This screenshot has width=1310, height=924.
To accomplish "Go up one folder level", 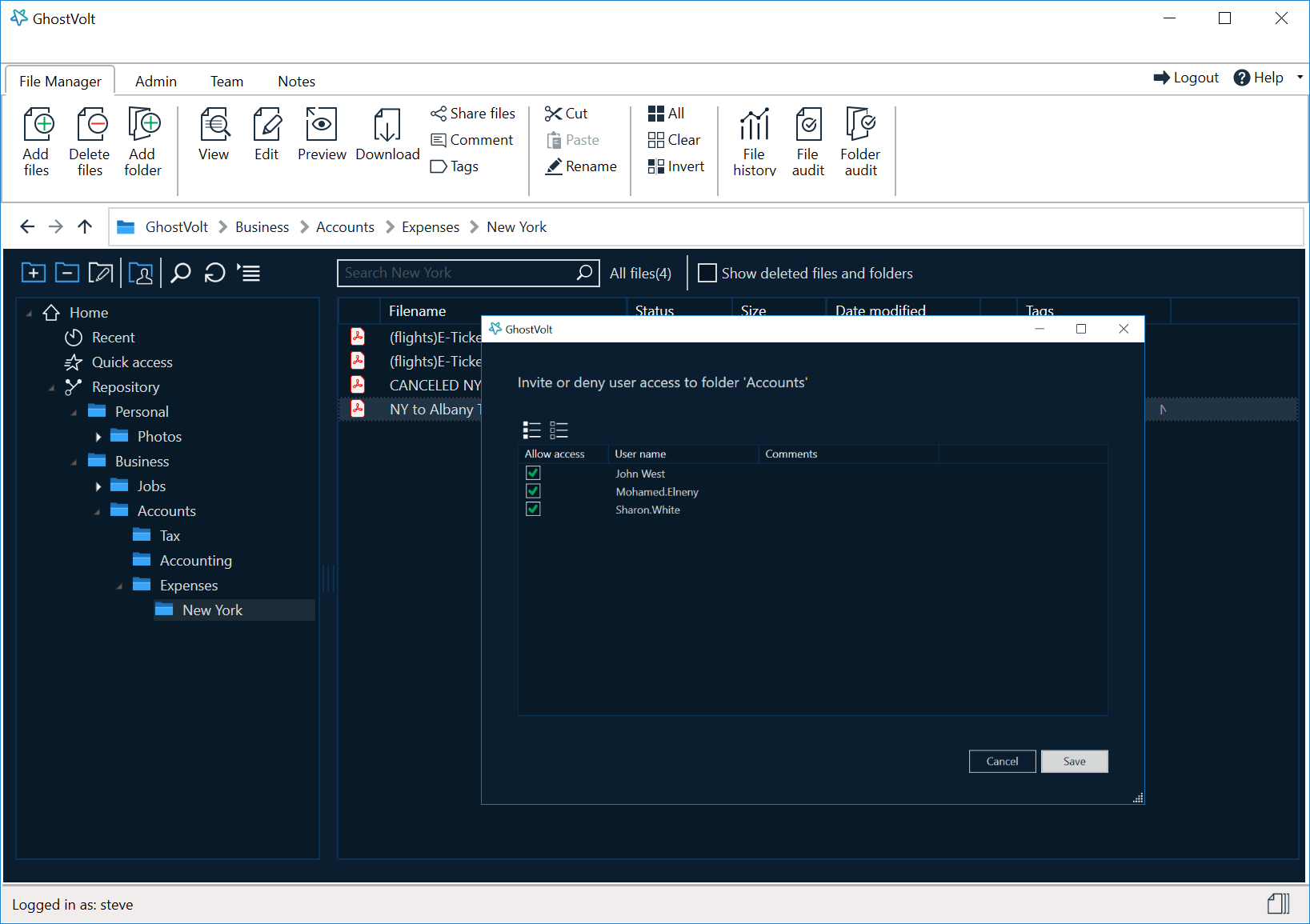I will point(85,226).
